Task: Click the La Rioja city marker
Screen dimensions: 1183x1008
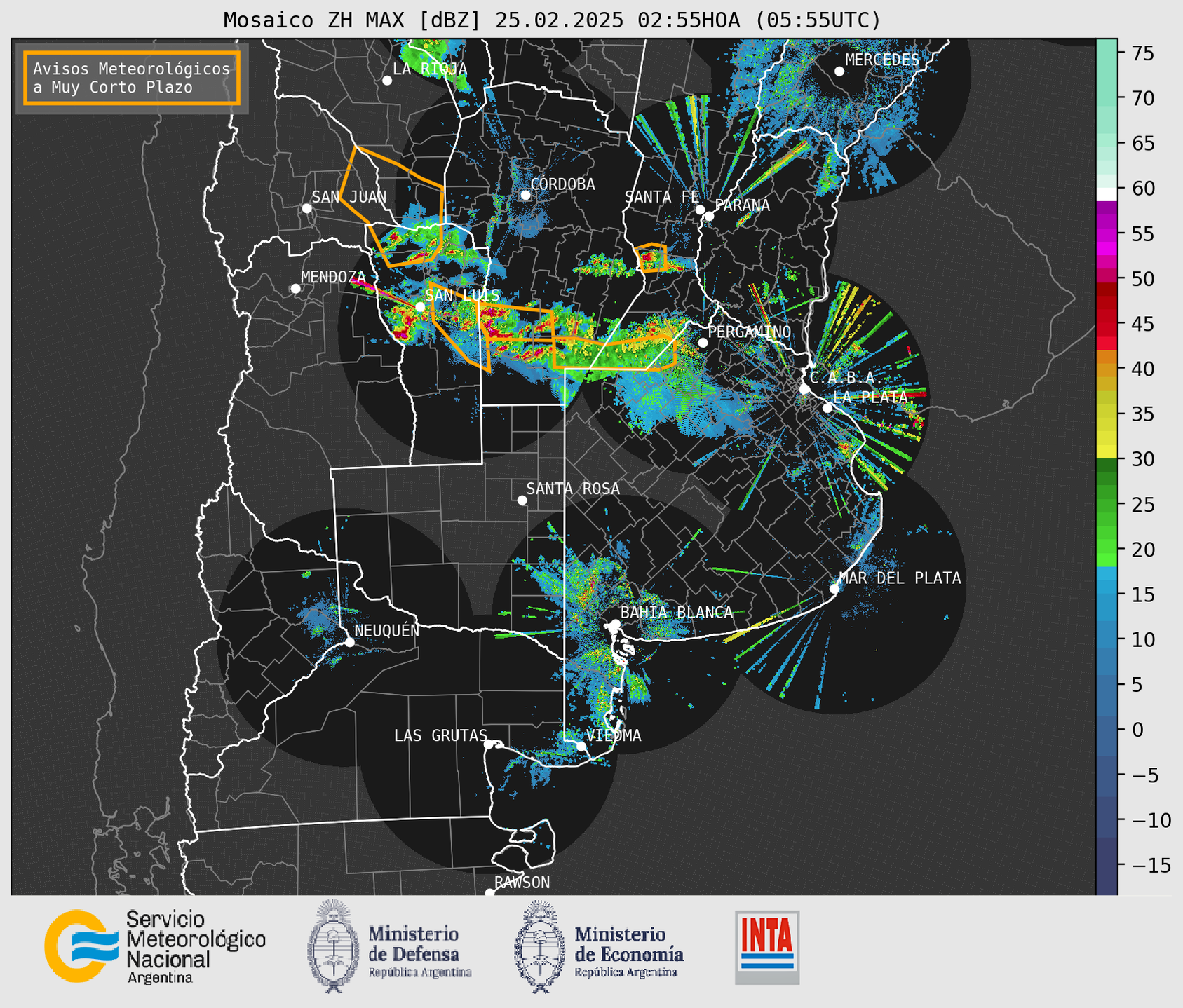Action: point(387,81)
